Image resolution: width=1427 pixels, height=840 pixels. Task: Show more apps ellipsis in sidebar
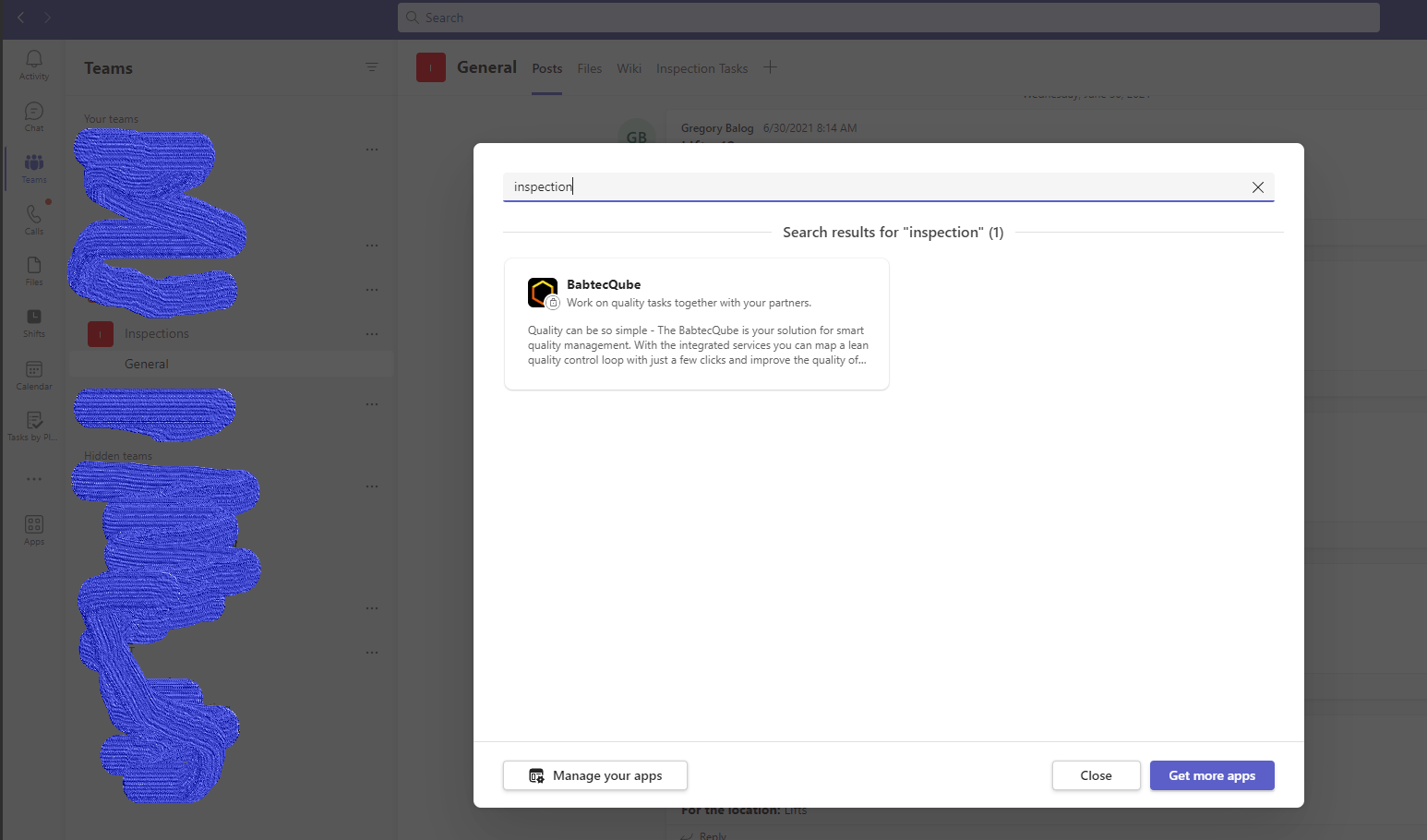[x=34, y=479]
